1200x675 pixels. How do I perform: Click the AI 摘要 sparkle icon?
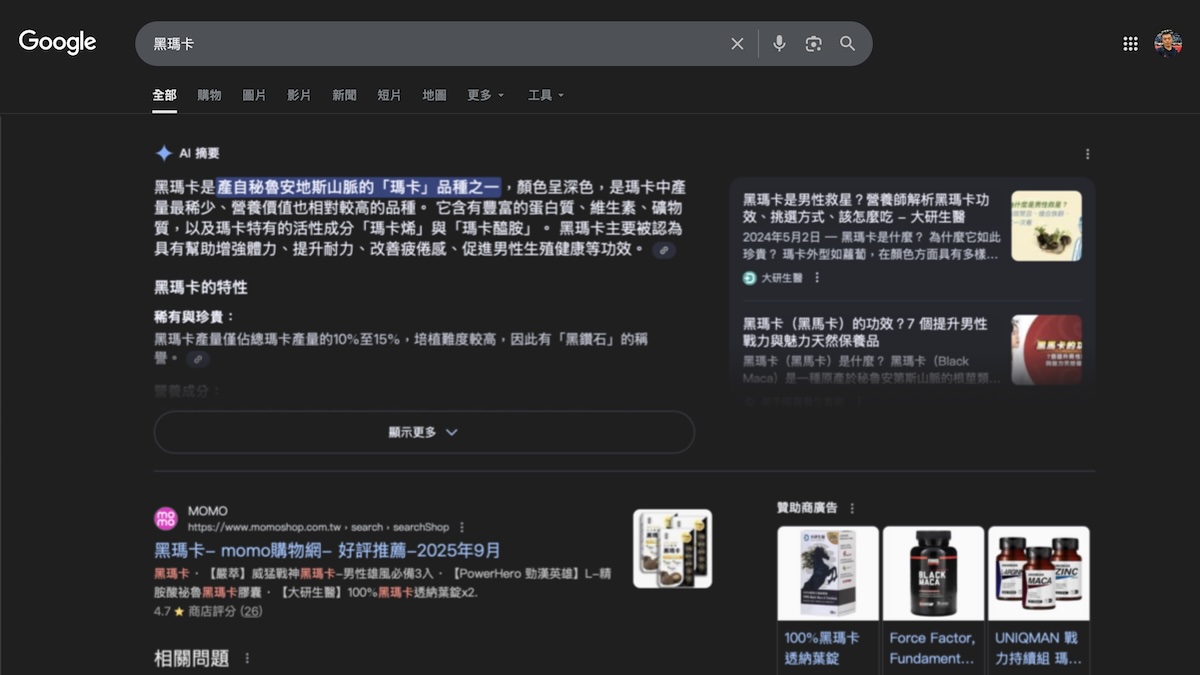(x=164, y=153)
